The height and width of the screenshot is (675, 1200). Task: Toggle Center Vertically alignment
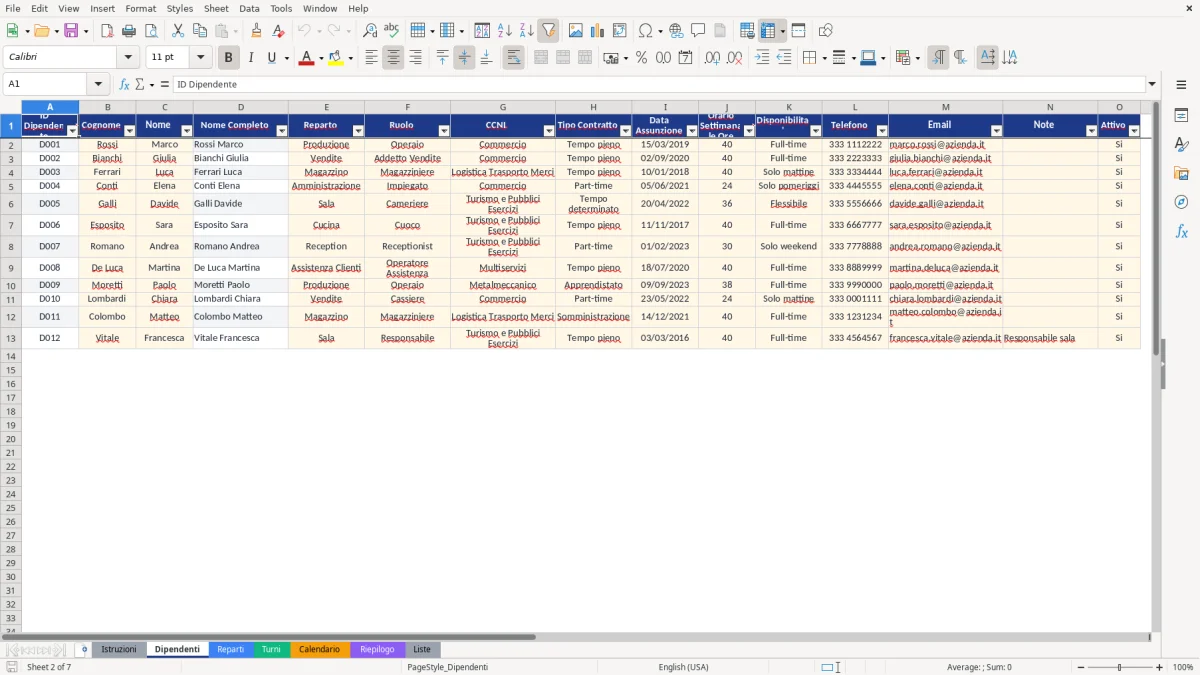[x=464, y=58]
